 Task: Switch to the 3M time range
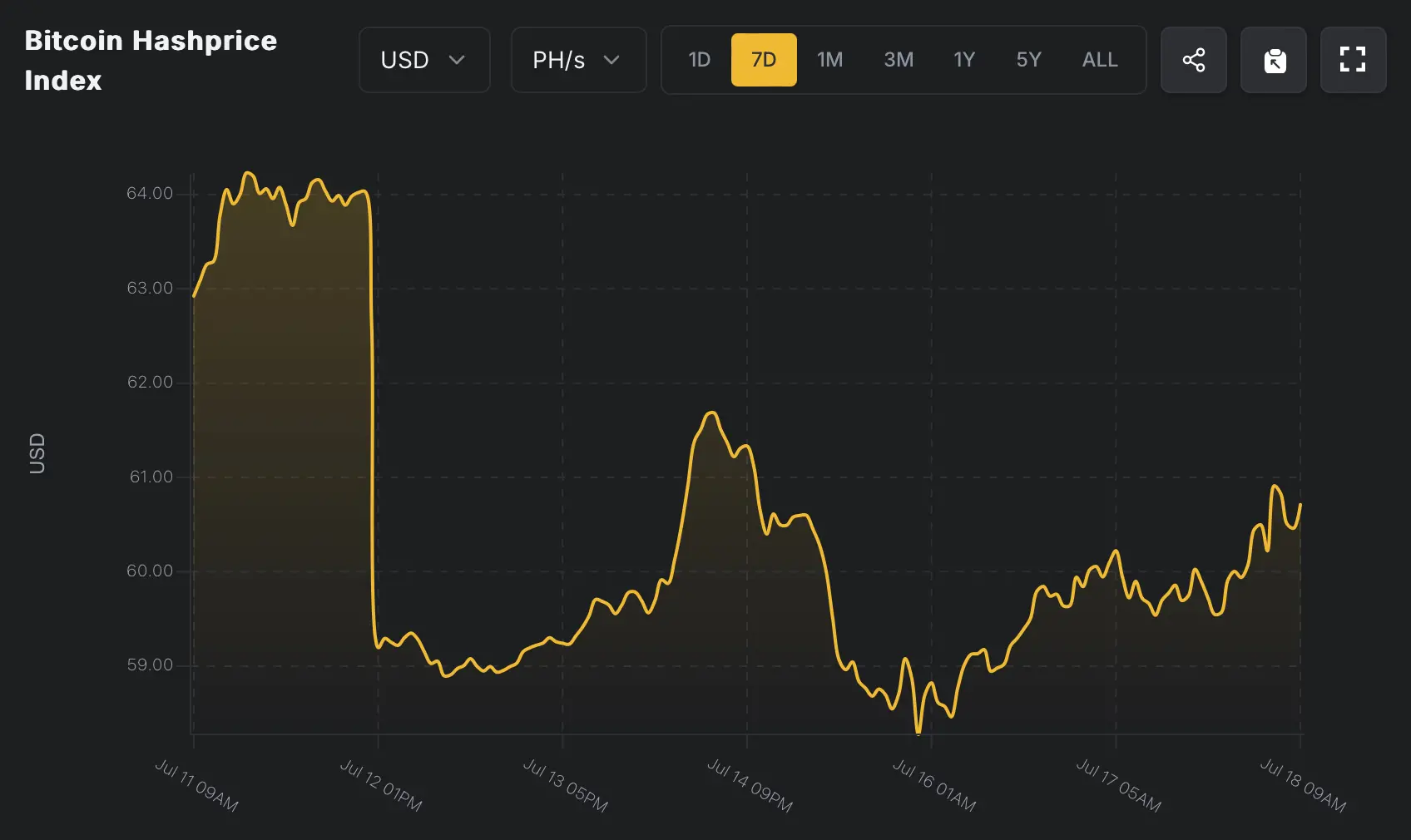tap(899, 60)
